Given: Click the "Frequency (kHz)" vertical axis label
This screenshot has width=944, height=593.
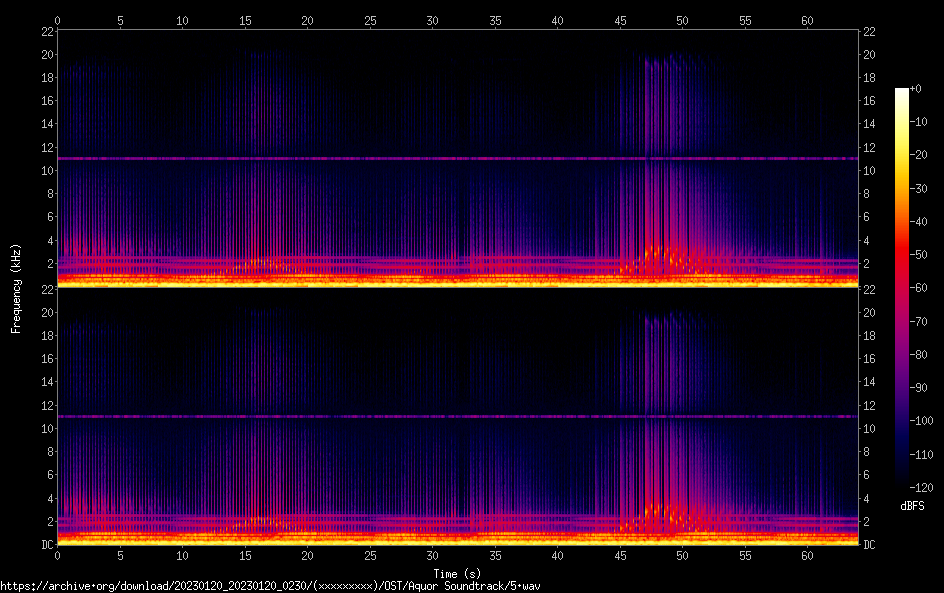Looking at the screenshot, I should 16,287.
